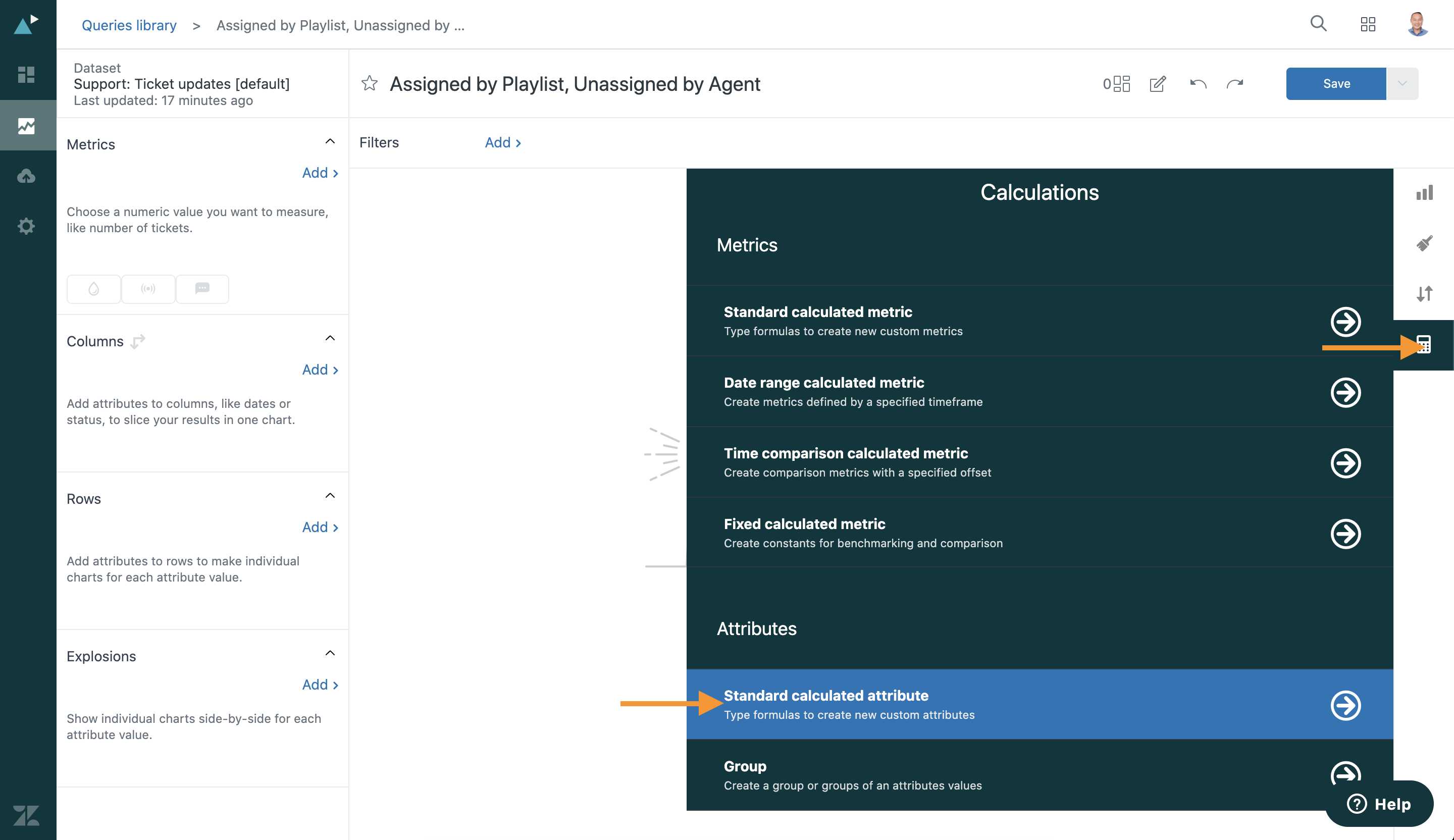
Task: Collapse the Metrics panel section
Action: coord(330,141)
